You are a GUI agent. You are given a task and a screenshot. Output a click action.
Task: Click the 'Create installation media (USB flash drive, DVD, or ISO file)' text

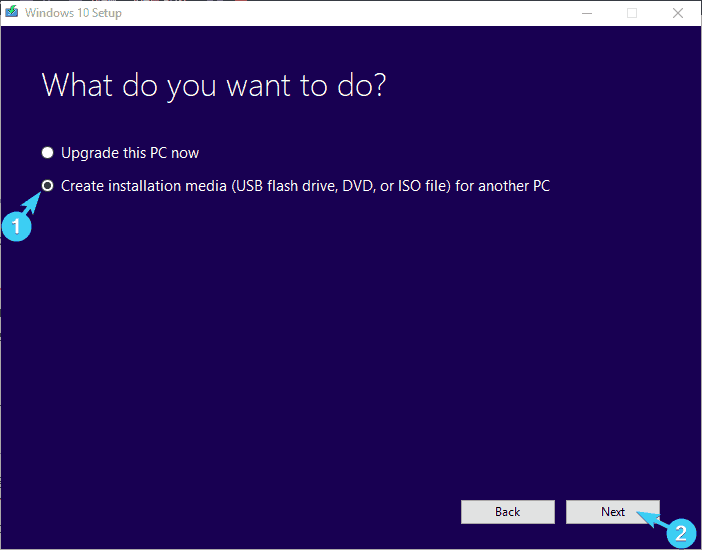256,186
